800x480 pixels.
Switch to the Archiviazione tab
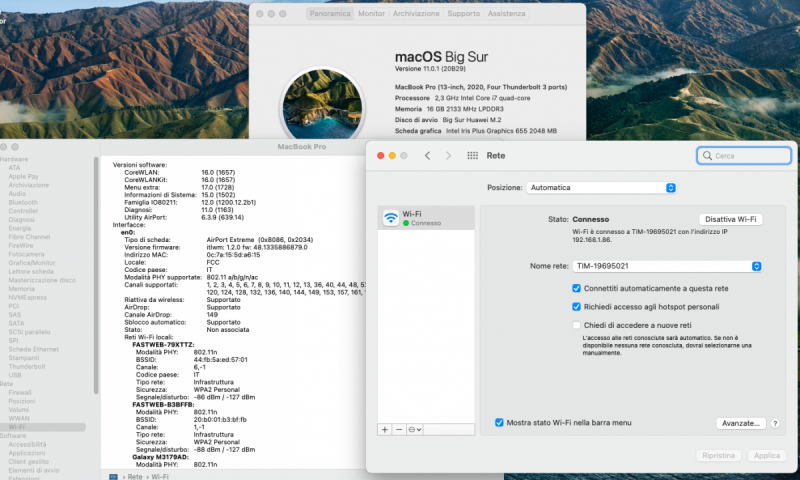416,14
